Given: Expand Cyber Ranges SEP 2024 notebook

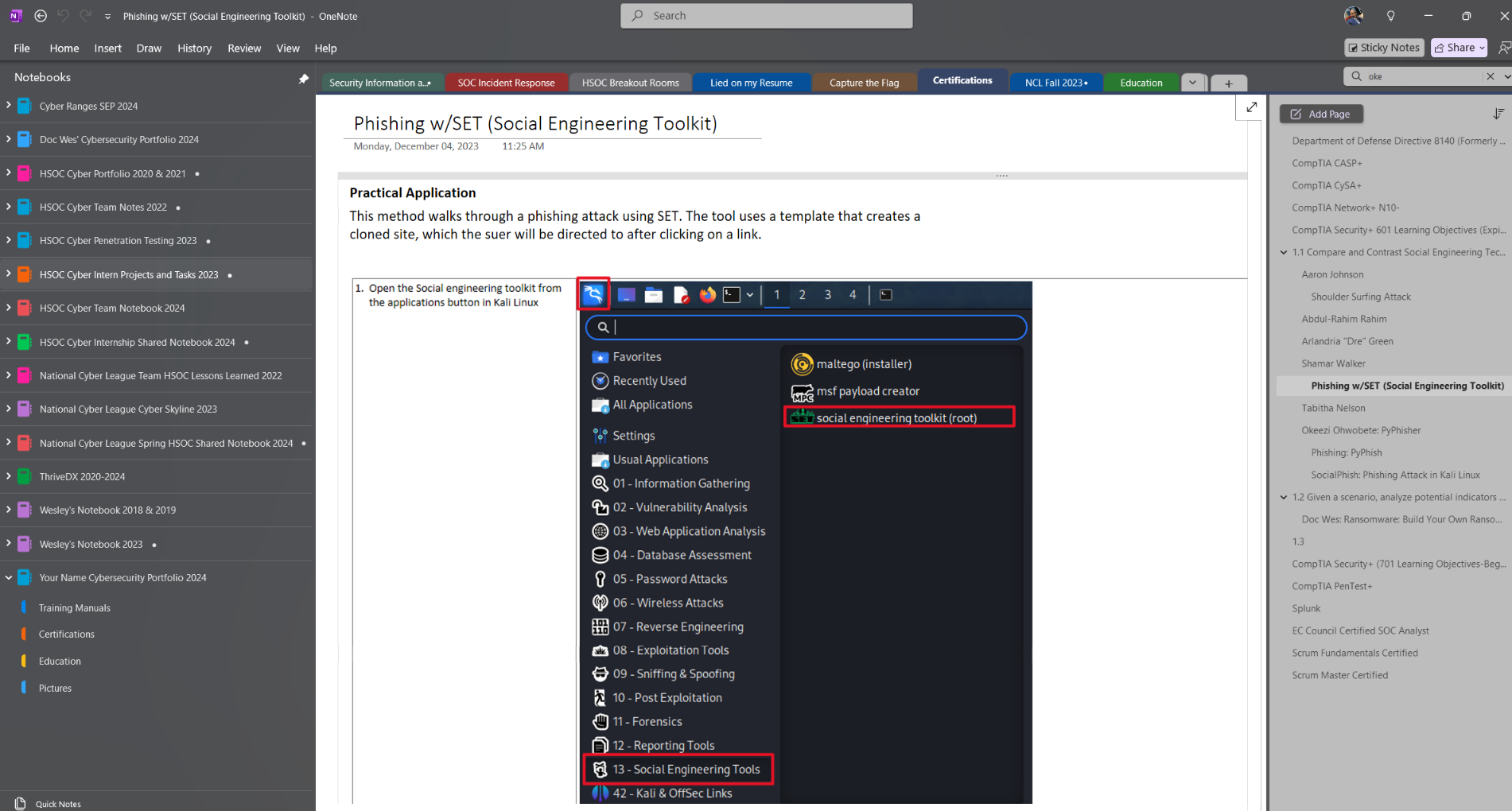Looking at the screenshot, I should point(8,105).
